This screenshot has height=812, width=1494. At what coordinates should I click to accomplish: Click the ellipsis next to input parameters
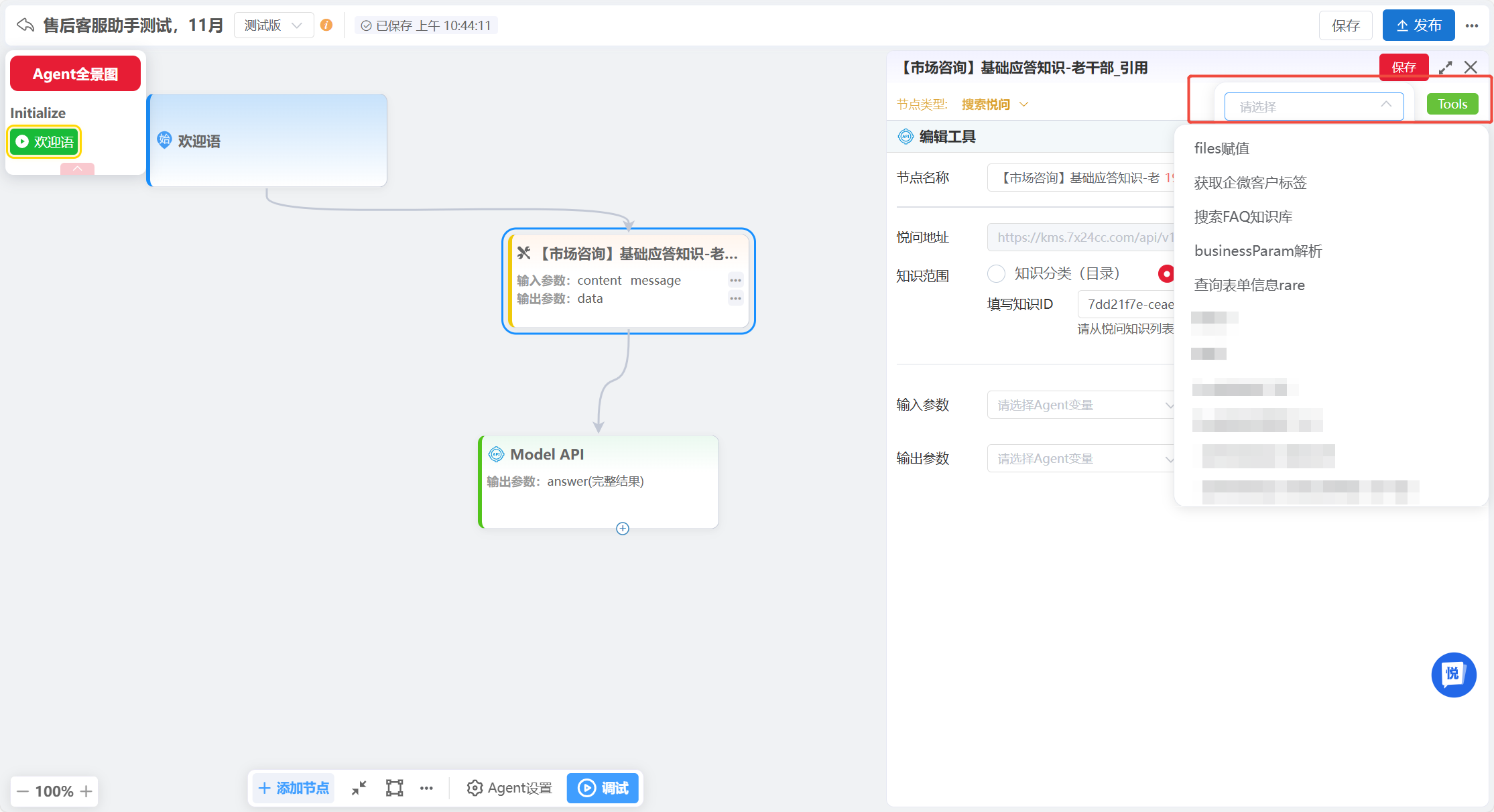[735, 280]
